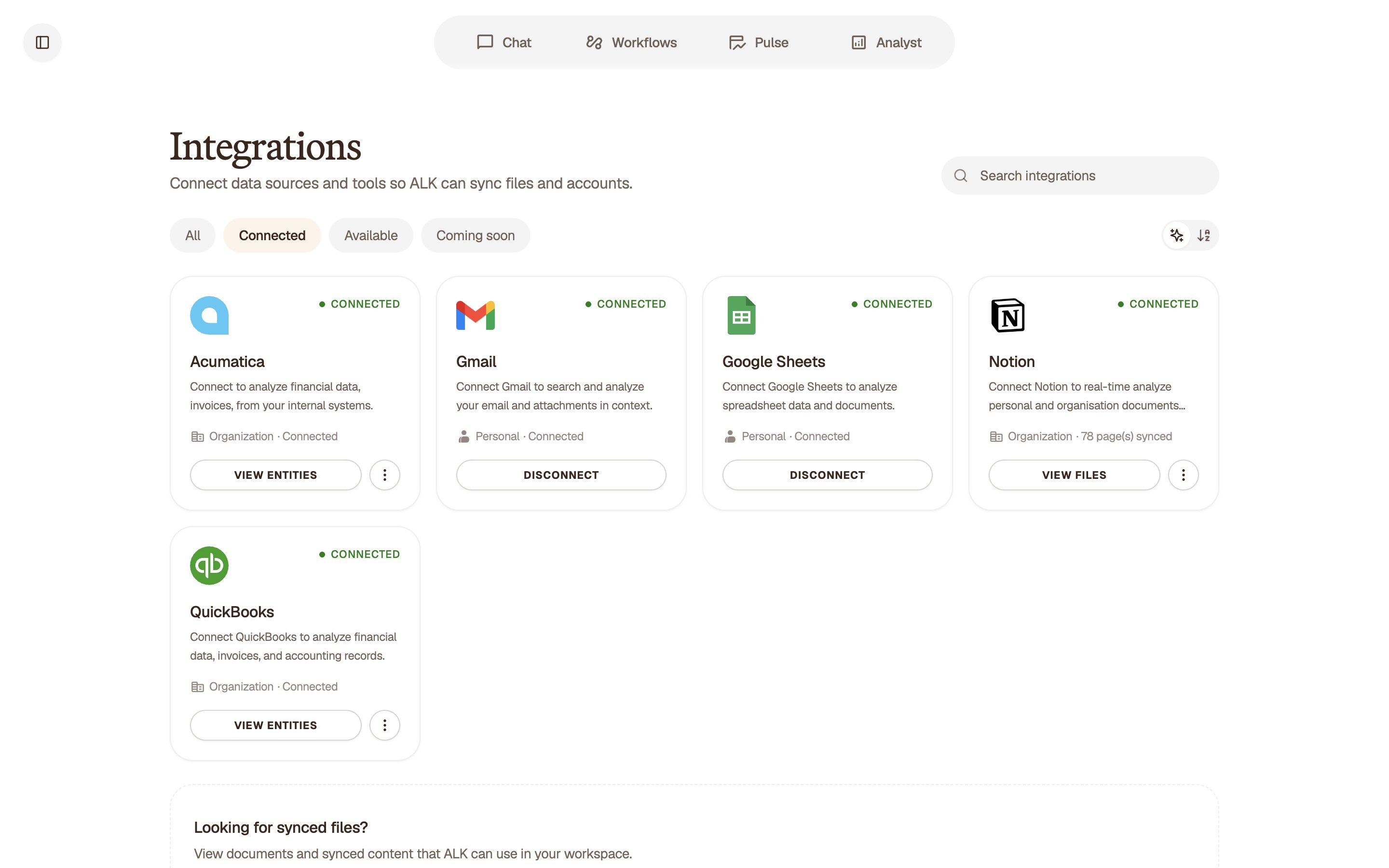The image size is (1389, 868).
Task: Click the Search integrations field
Action: click(1080, 176)
